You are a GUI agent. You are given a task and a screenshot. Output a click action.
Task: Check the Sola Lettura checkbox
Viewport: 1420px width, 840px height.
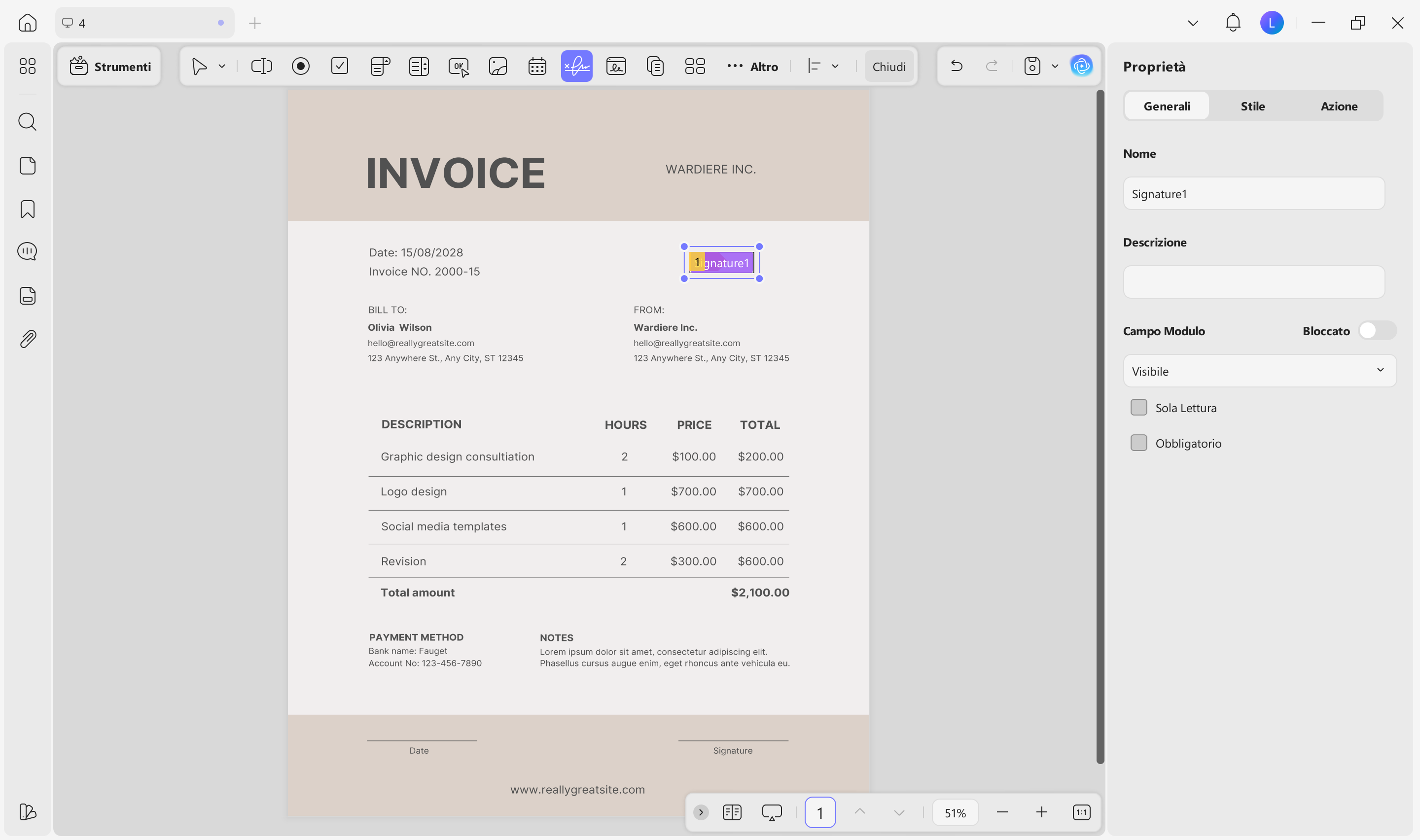[x=1139, y=408]
